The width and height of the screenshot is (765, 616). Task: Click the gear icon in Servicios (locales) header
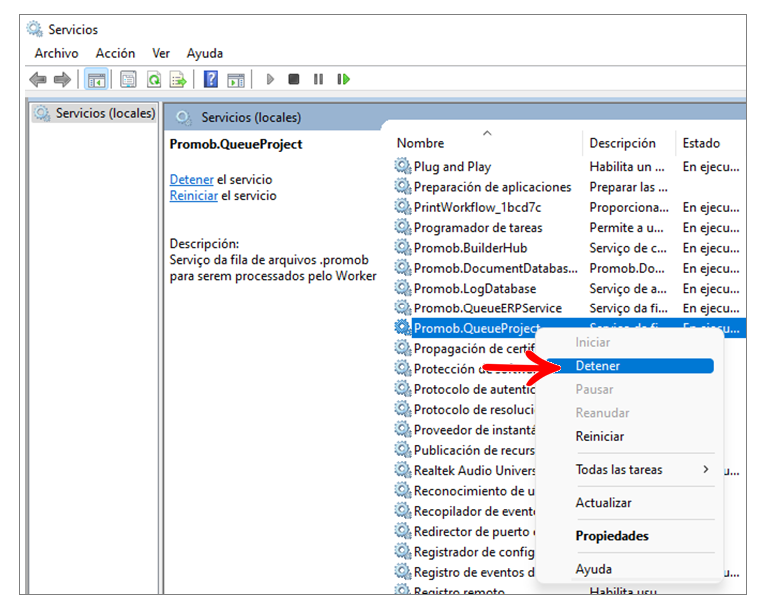tap(184, 118)
